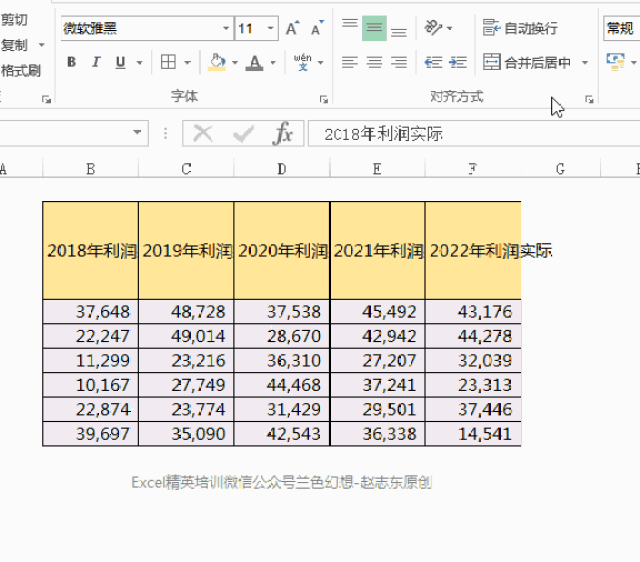
Task: Open the 常规 number format box
Action: coord(621,28)
